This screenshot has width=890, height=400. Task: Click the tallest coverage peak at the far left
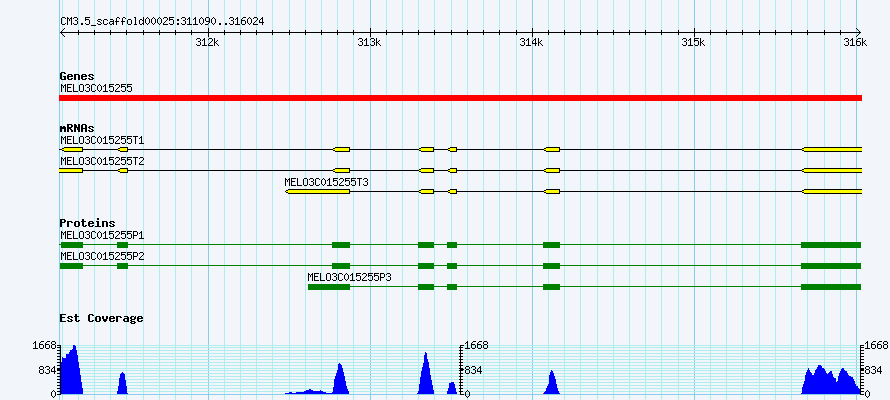coord(72,372)
